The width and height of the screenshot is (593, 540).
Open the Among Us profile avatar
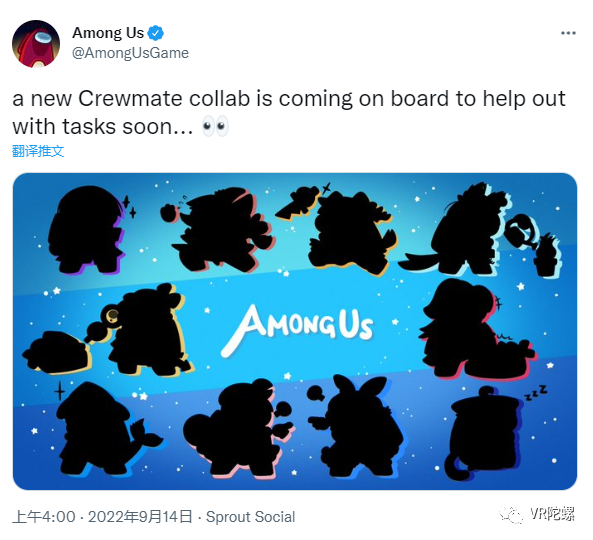point(36,43)
